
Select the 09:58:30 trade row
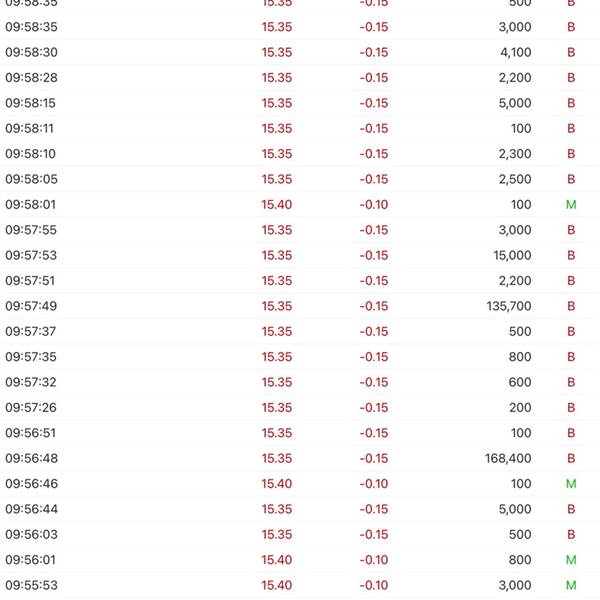(300, 52)
